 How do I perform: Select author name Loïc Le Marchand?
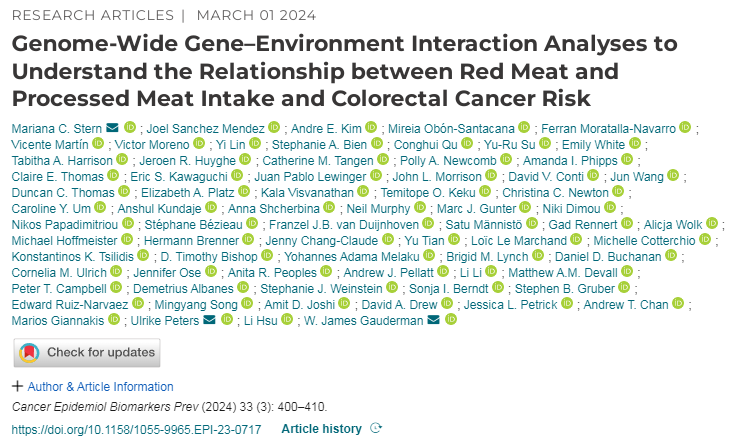coord(519,241)
